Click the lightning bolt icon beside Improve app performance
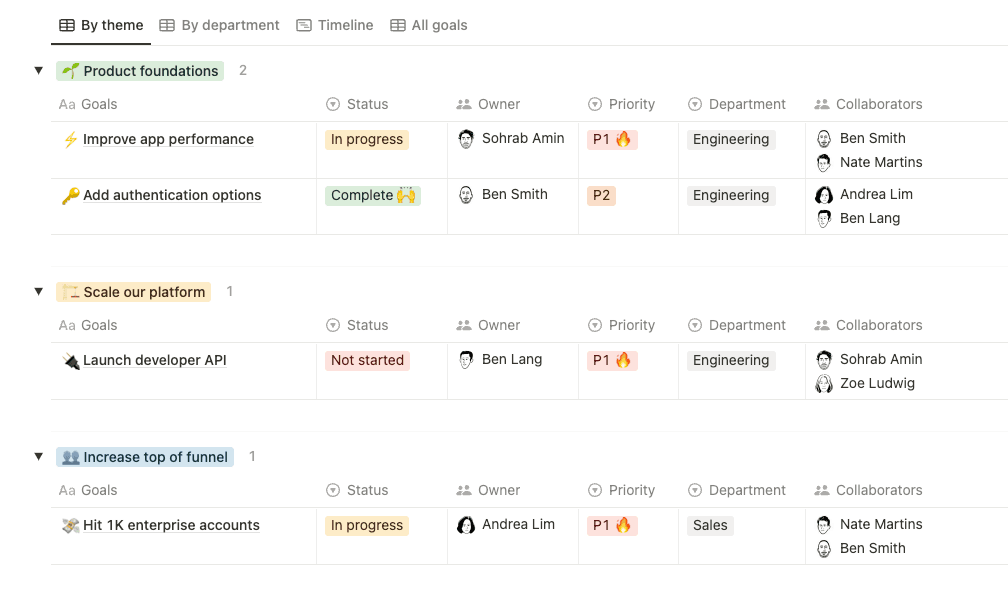 (x=70, y=140)
